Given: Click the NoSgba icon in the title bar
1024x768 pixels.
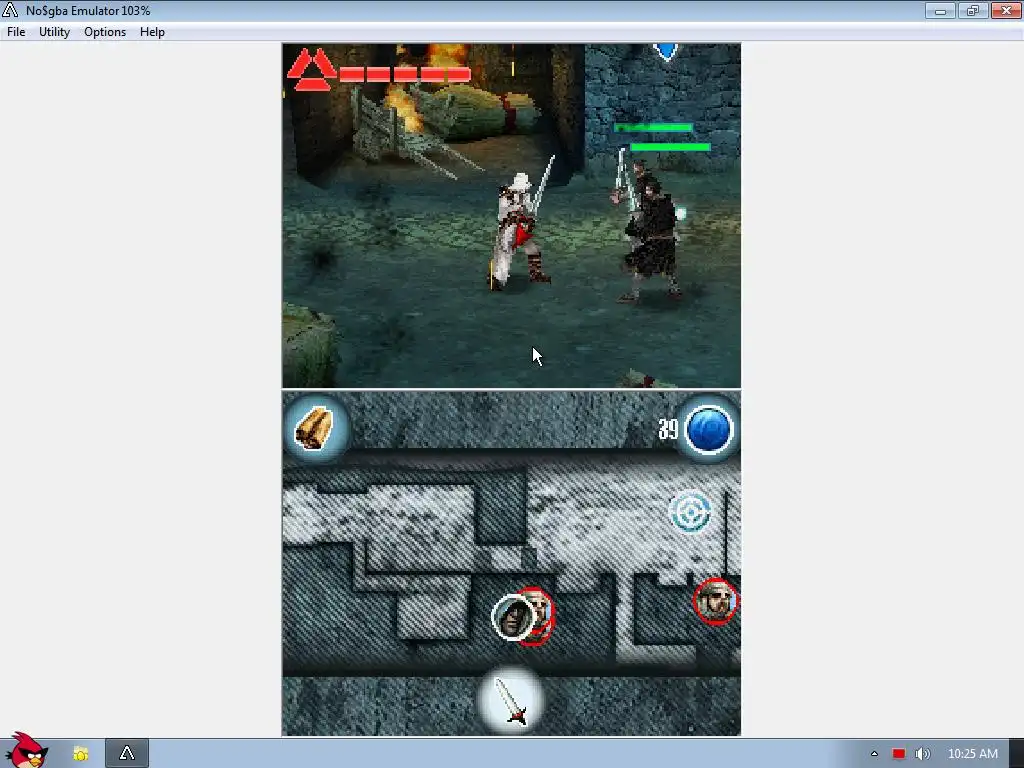Looking at the screenshot, I should point(10,10).
